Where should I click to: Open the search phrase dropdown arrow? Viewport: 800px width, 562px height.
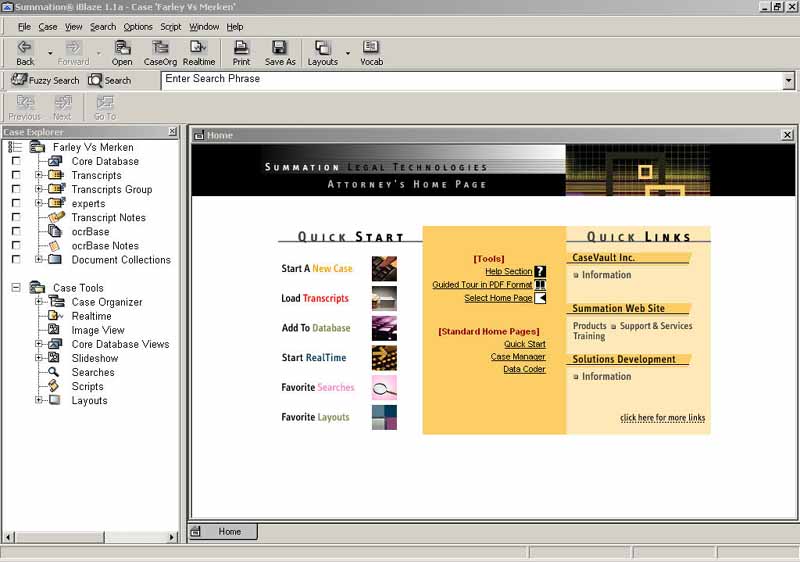pos(788,80)
